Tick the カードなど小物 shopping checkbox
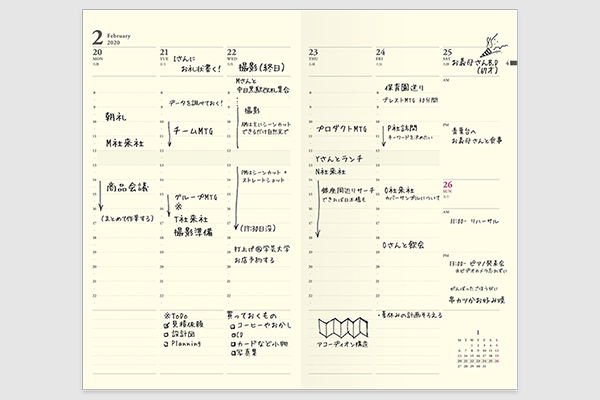Image resolution: width=600 pixels, height=400 pixels. click(x=233, y=344)
